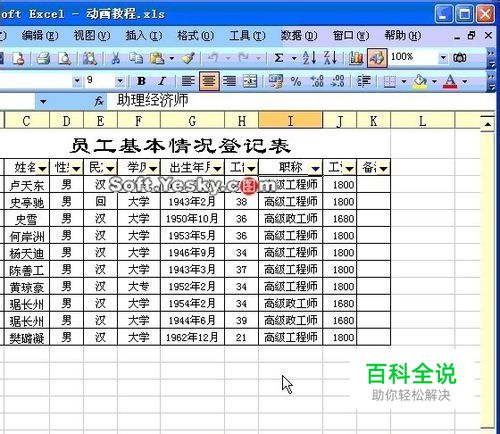500x434 pixels.
Task: Open Fill Color bucket swatch
Action: (420, 81)
